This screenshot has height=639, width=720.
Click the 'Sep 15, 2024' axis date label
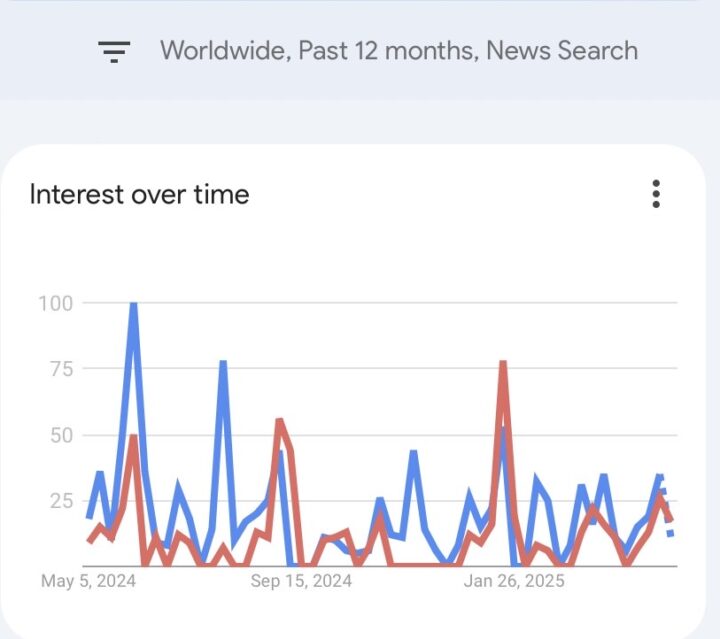tap(301, 581)
